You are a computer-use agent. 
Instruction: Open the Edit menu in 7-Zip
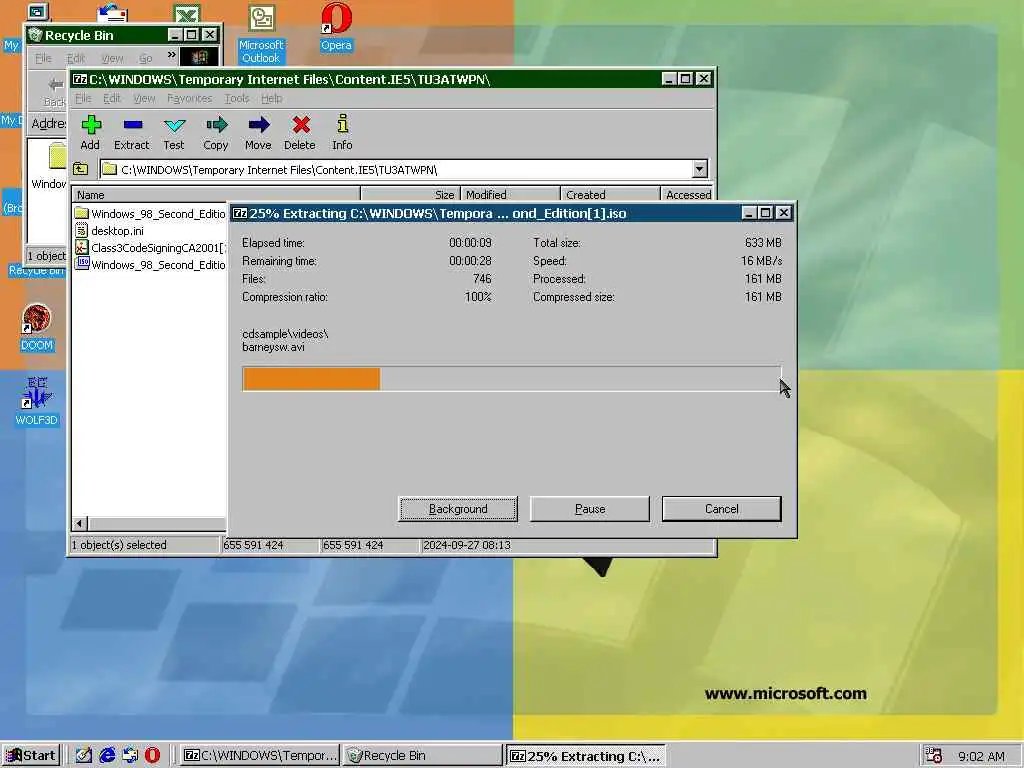(112, 98)
